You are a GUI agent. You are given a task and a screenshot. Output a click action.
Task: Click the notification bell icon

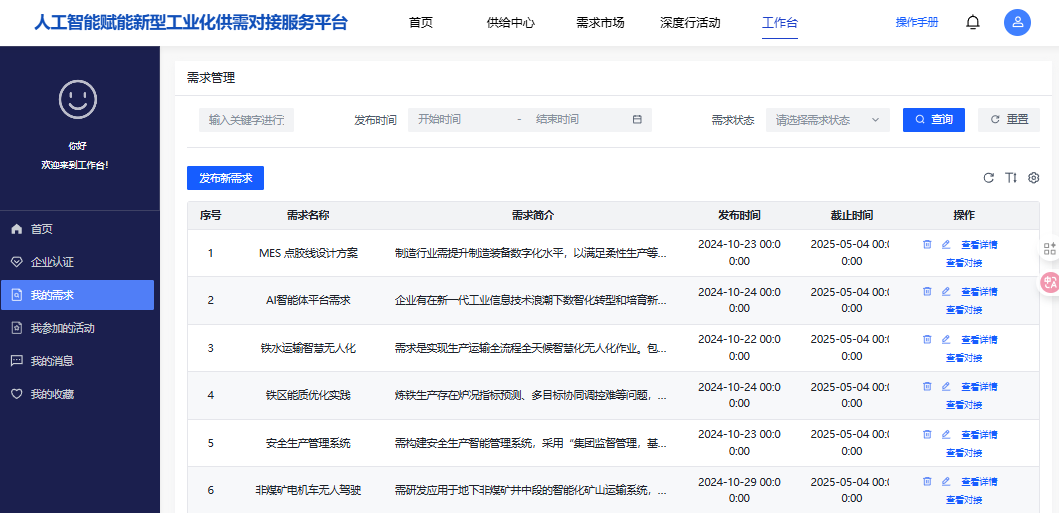(x=973, y=22)
